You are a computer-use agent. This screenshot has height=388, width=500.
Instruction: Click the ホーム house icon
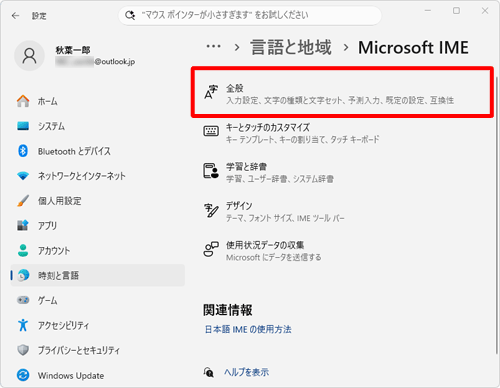tap(23, 101)
